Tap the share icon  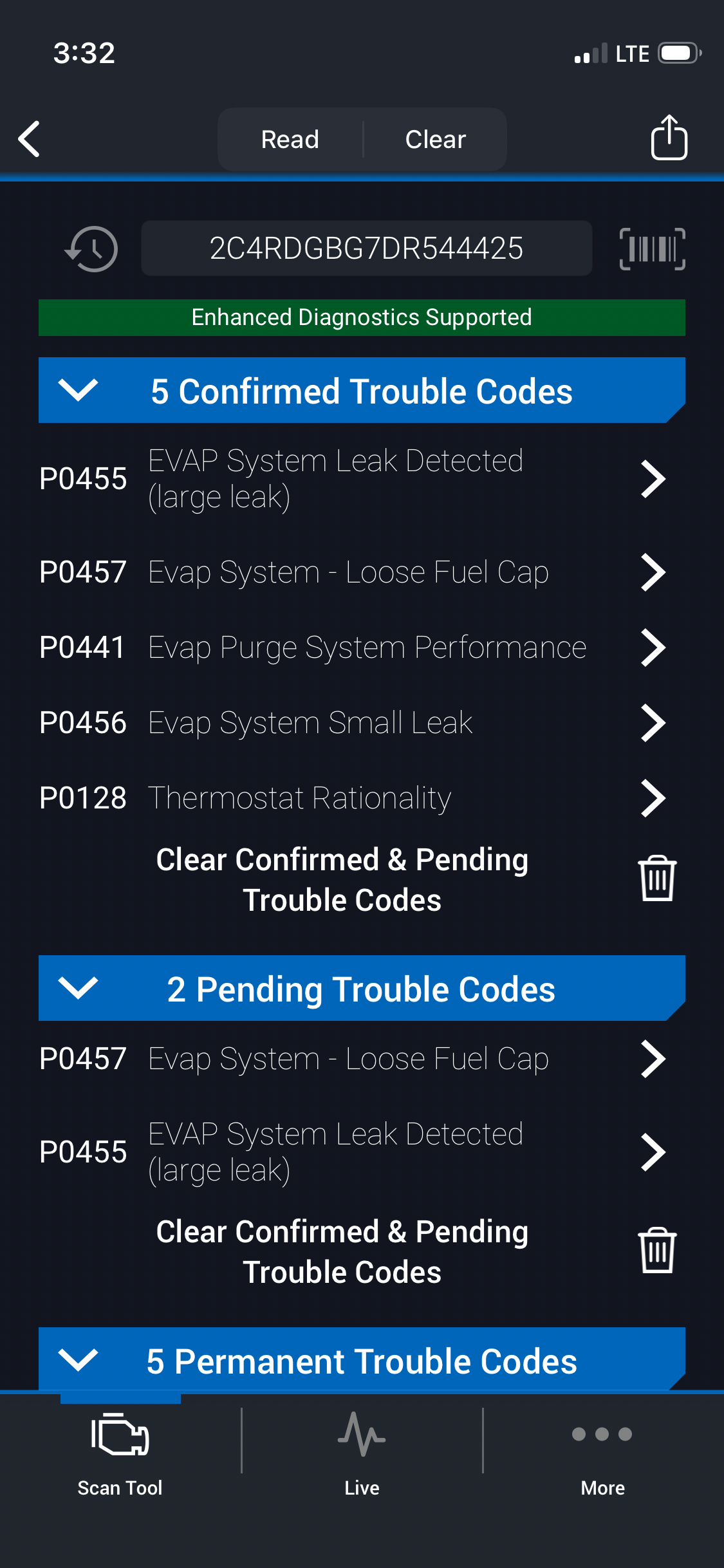(x=669, y=138)
